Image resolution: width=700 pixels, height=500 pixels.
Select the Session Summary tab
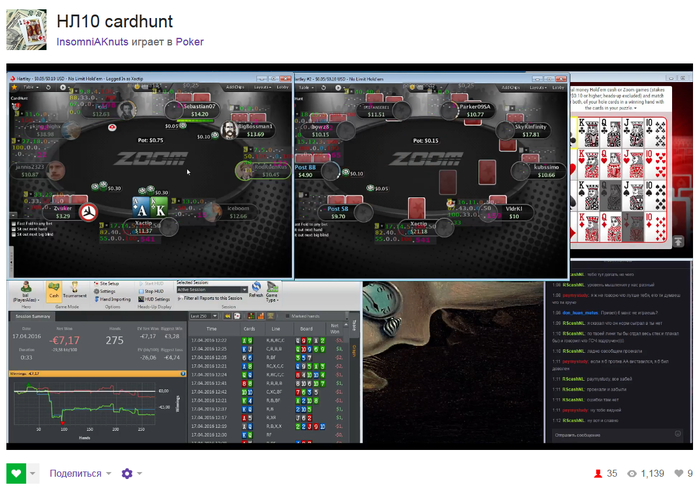coord(33,316)
